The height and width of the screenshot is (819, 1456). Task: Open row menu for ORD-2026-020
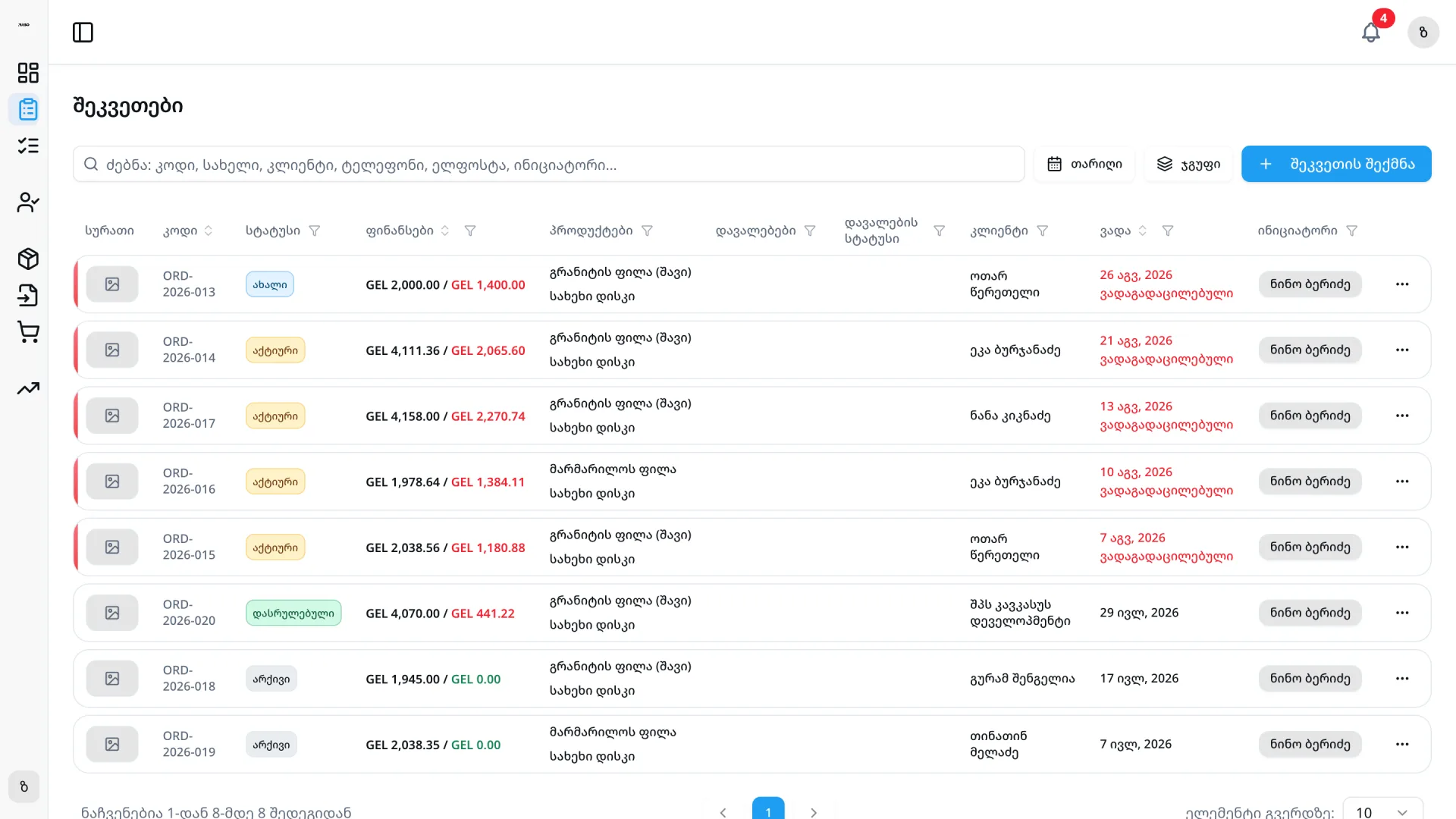pos(1402,613)
